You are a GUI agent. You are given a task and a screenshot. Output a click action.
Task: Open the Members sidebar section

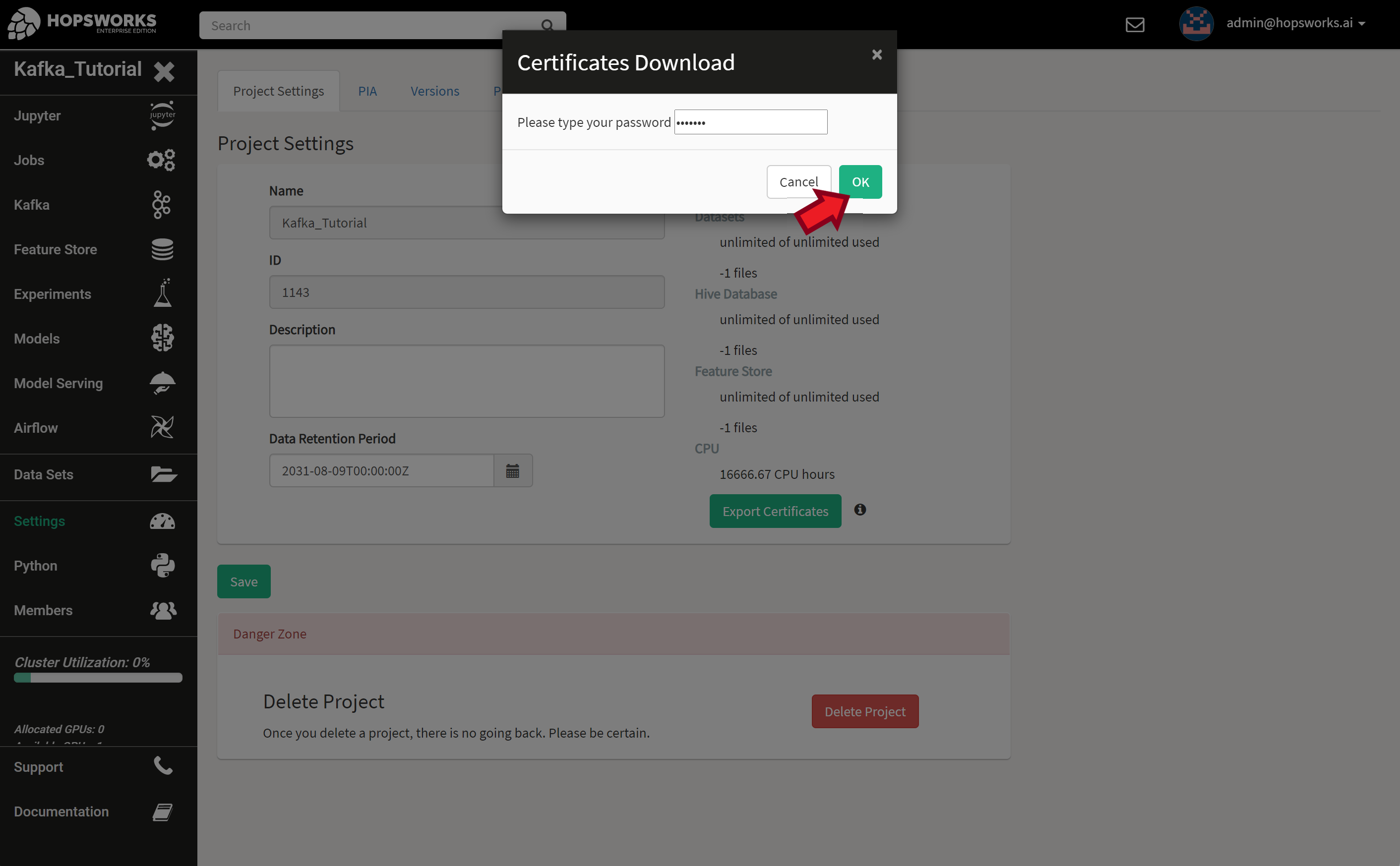point(43,610)
